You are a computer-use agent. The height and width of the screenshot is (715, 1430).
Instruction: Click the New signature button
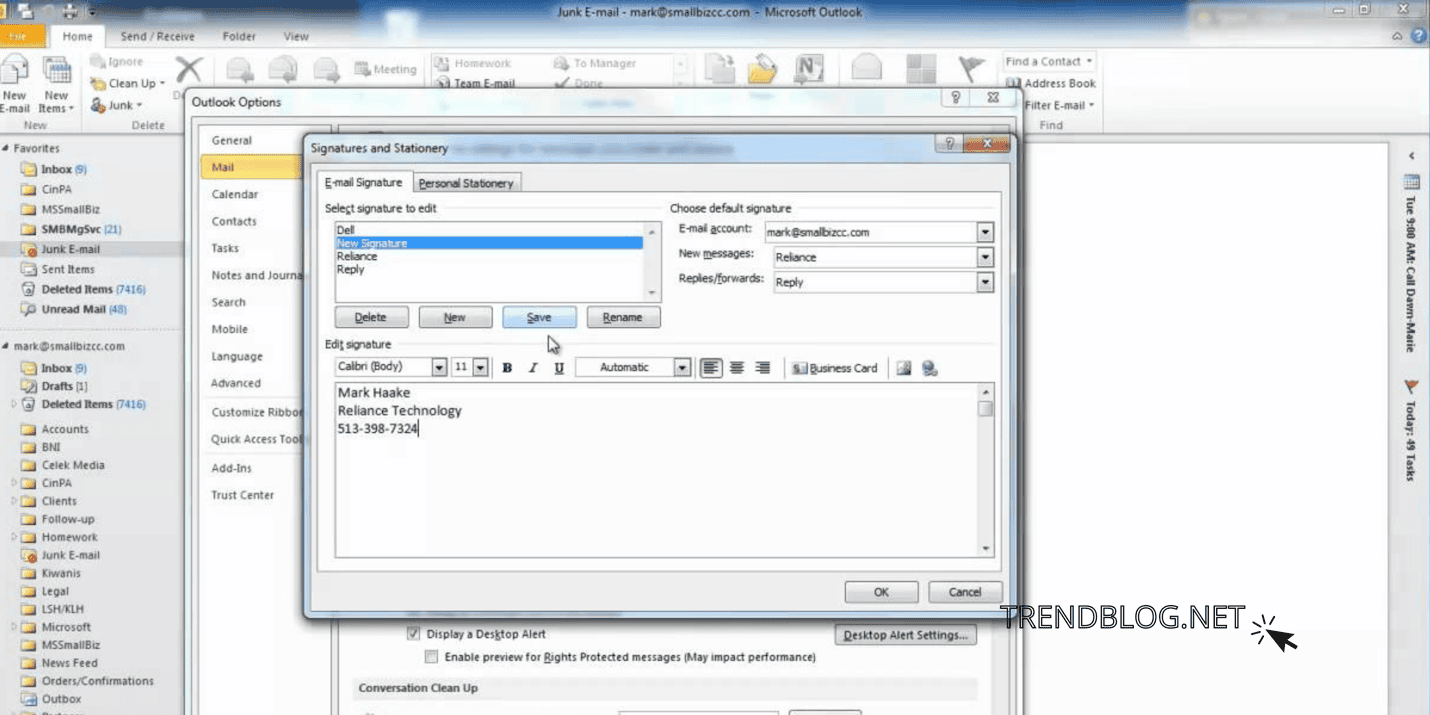click(x=455, y=317)
